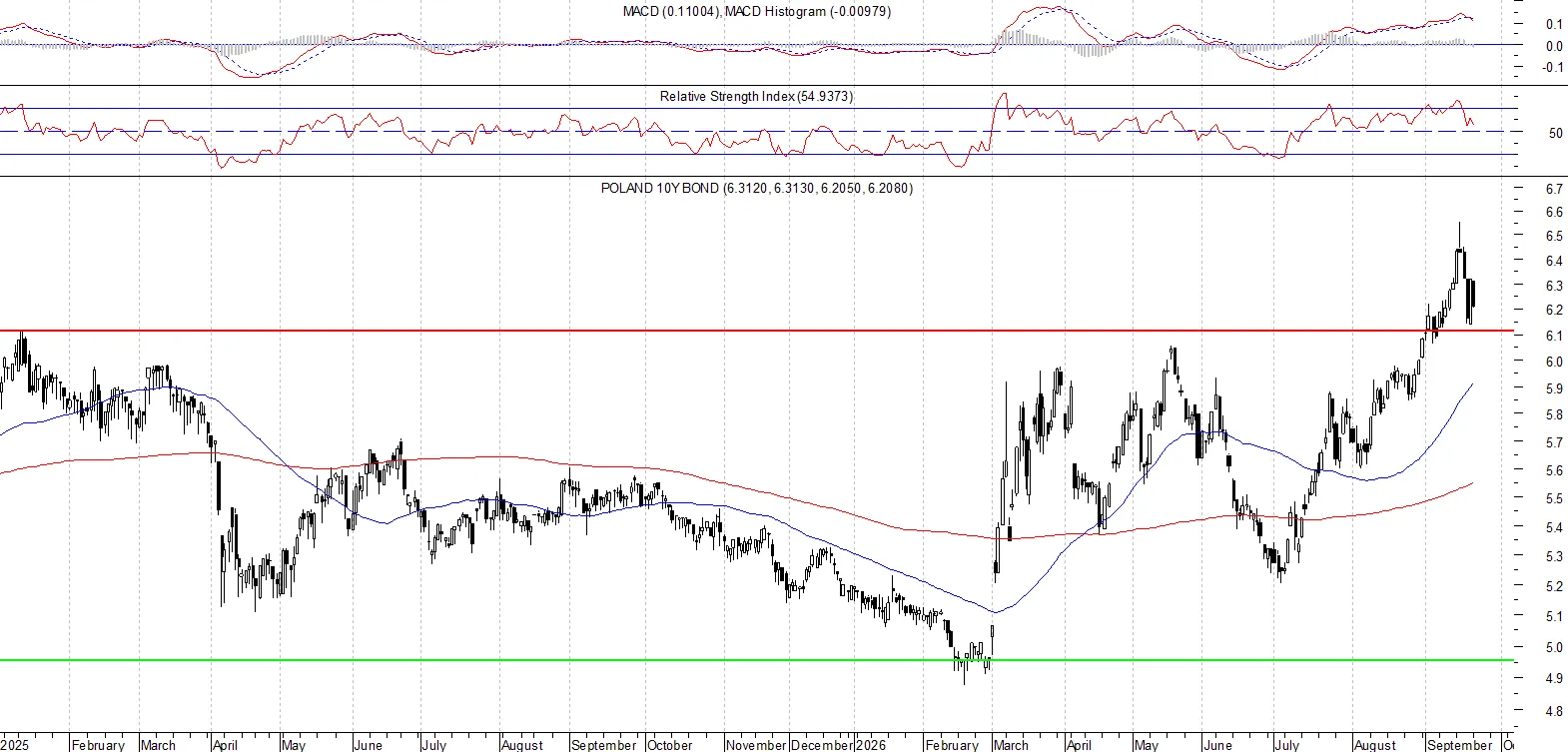This screenshot has width=1568, height=752.
Task: Select the Relative Strength Index (54.9373) title
Action: 757,97
